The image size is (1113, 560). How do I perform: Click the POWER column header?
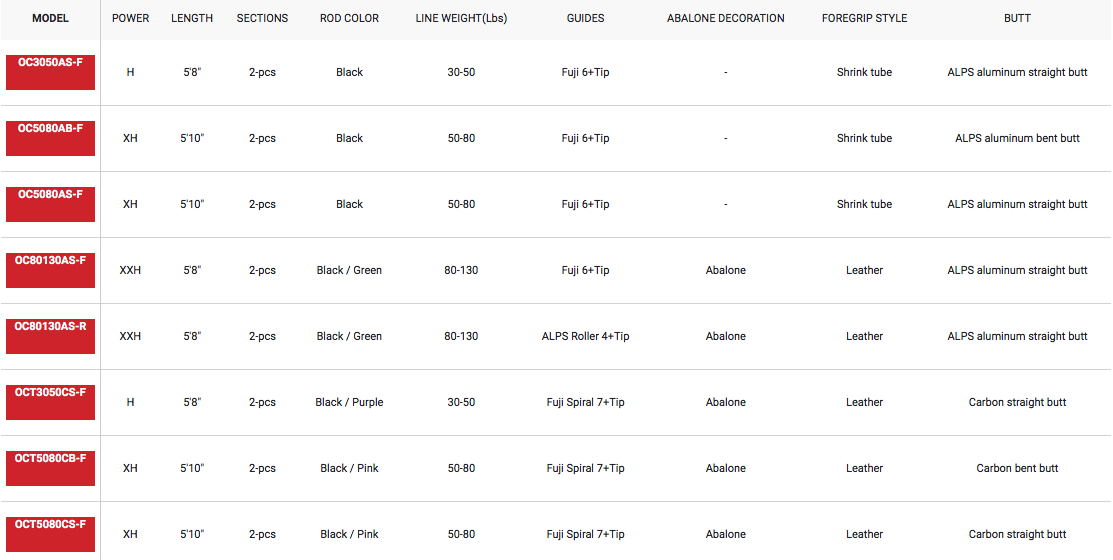(x=131, y=18)
